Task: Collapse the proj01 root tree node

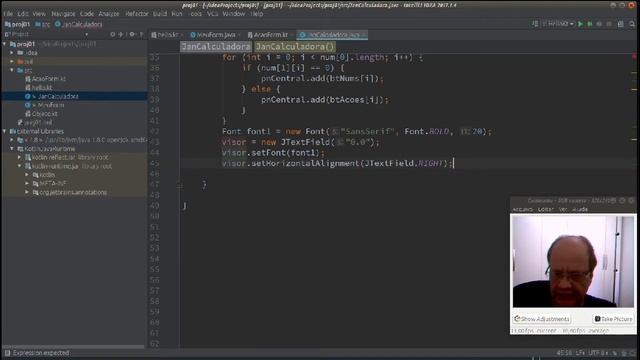Action: [x=5, y=44]
